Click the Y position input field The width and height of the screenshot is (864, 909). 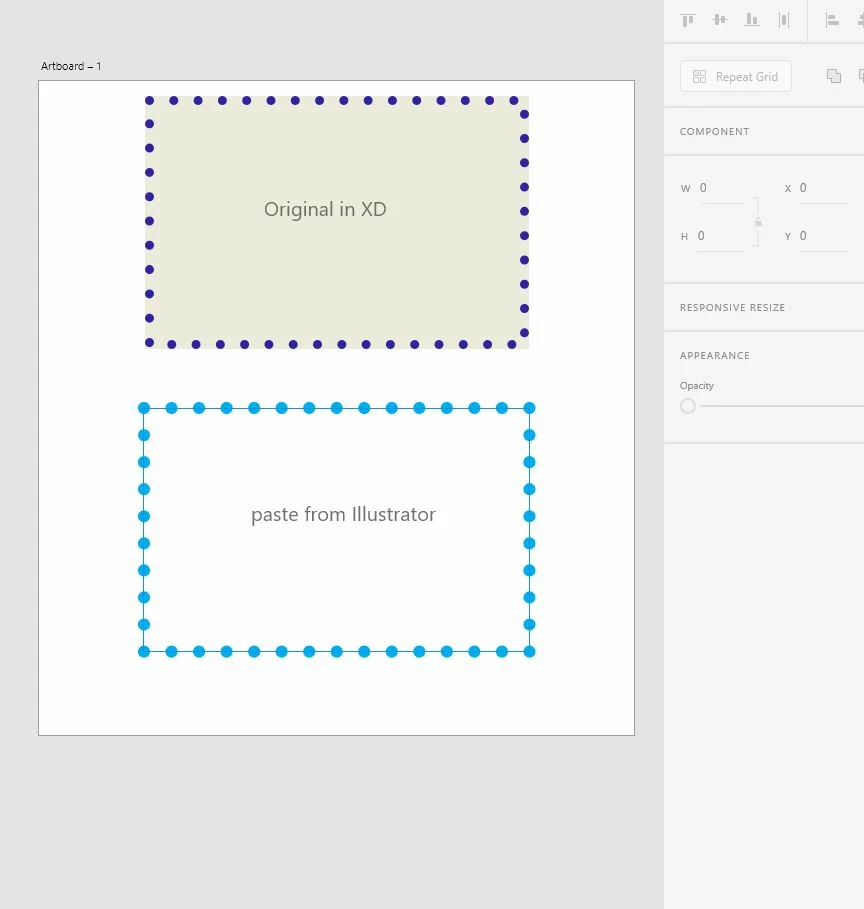tap(822, 237)
